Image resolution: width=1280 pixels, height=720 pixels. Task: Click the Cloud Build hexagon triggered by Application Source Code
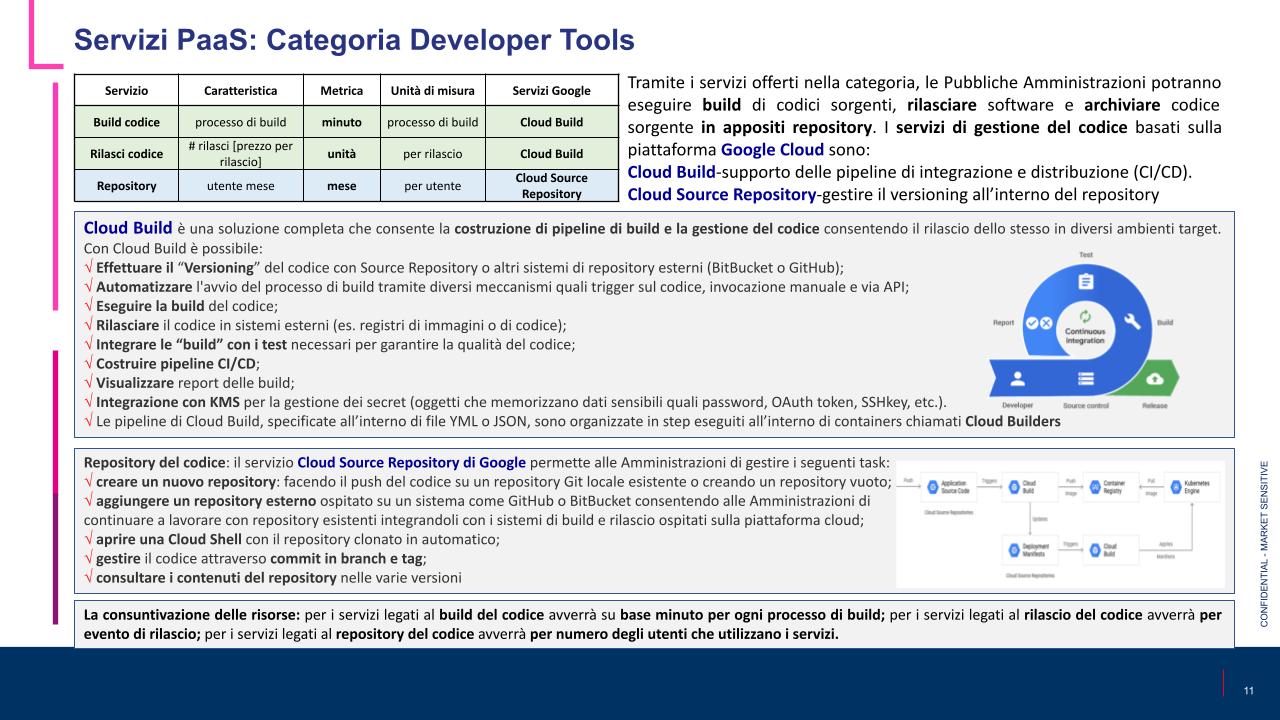point(1014,487)
